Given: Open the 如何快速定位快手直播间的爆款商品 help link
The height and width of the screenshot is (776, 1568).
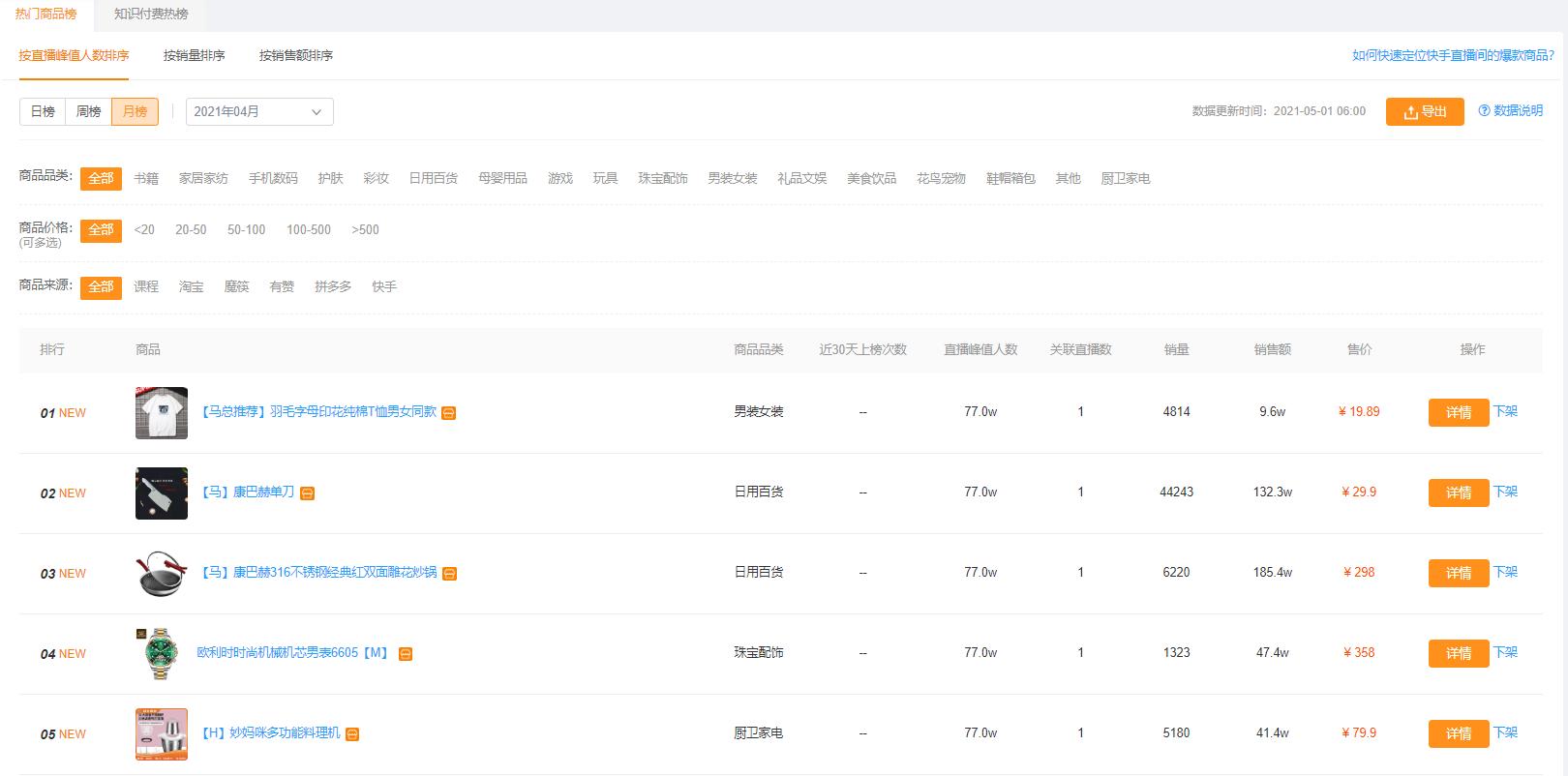Looking at the screenshot, I should [1453, 56].
